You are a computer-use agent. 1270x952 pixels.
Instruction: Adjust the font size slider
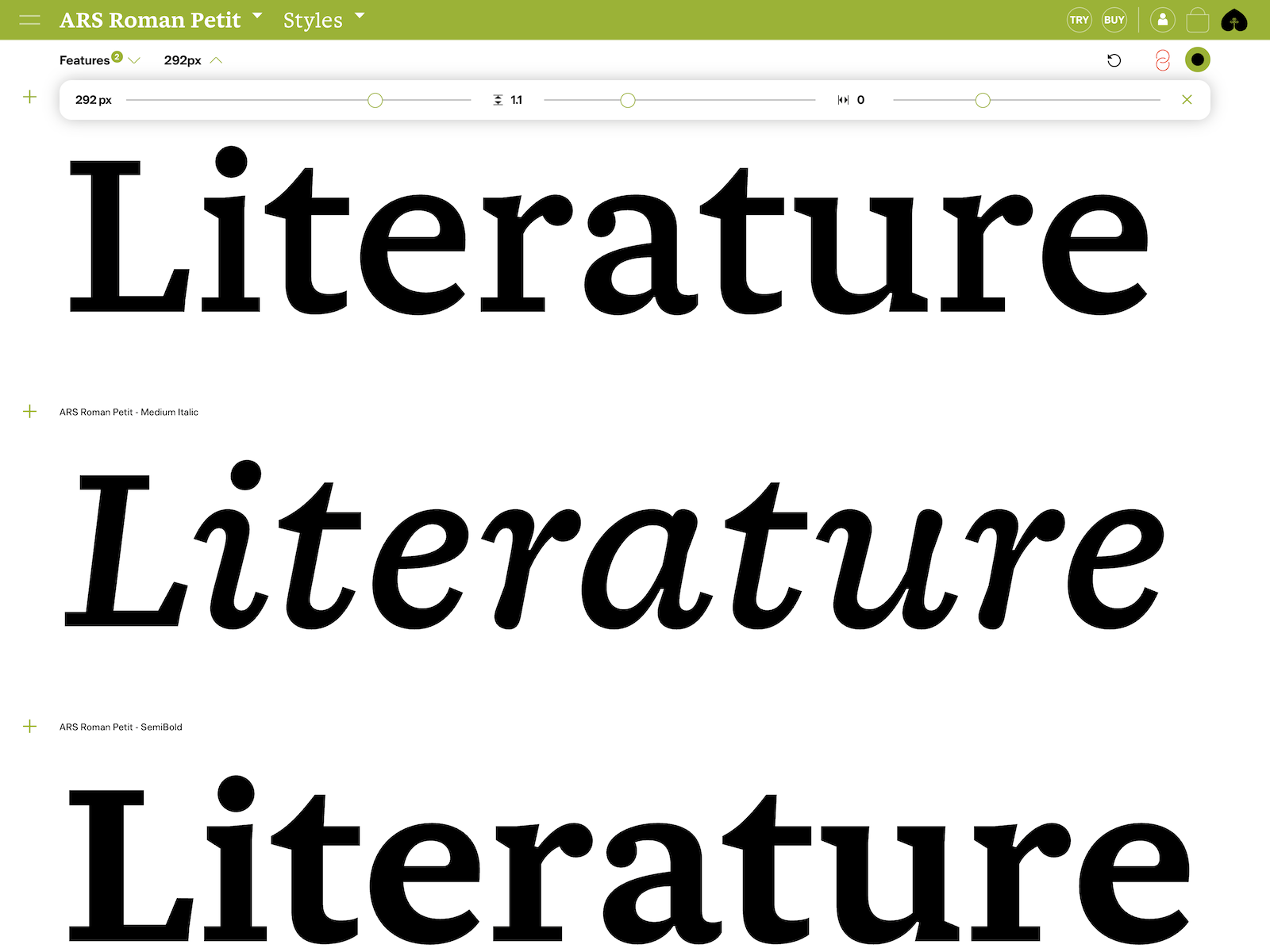click(375, 100)
